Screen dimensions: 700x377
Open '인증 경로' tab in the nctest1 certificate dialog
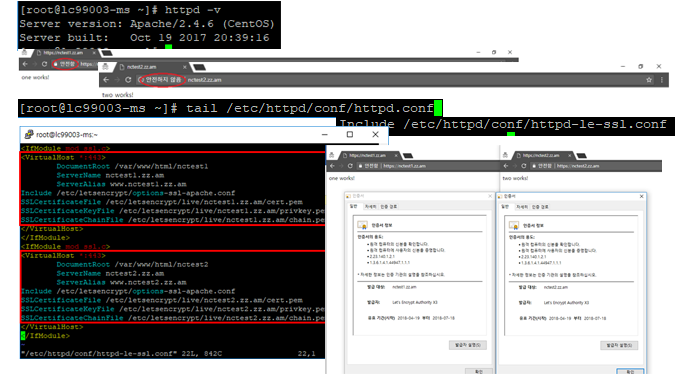[389, 206]
